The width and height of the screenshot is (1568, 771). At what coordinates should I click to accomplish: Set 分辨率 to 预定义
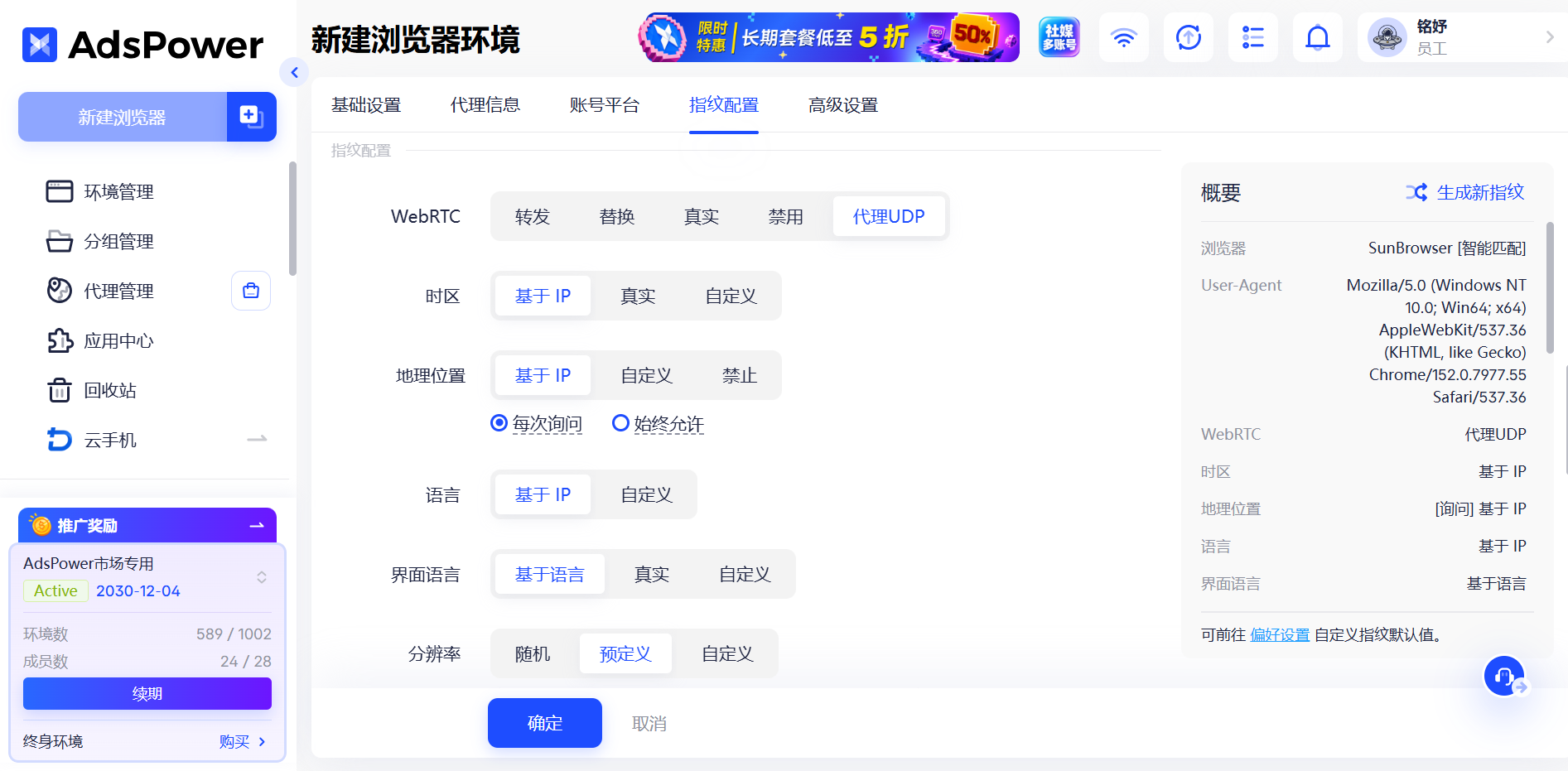[625, 653]
